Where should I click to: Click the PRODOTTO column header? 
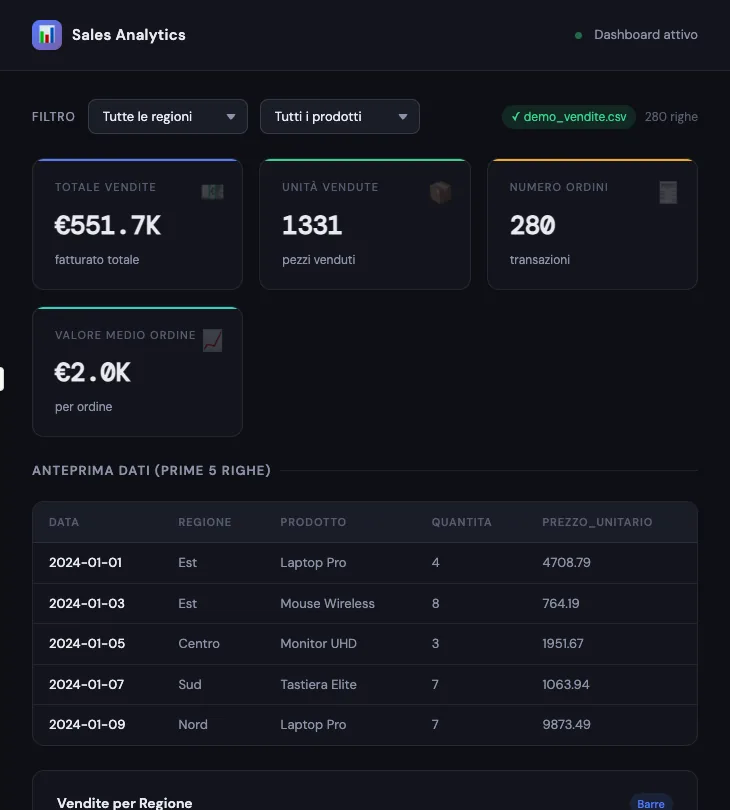pyautogui.click(x=314, y=522)
